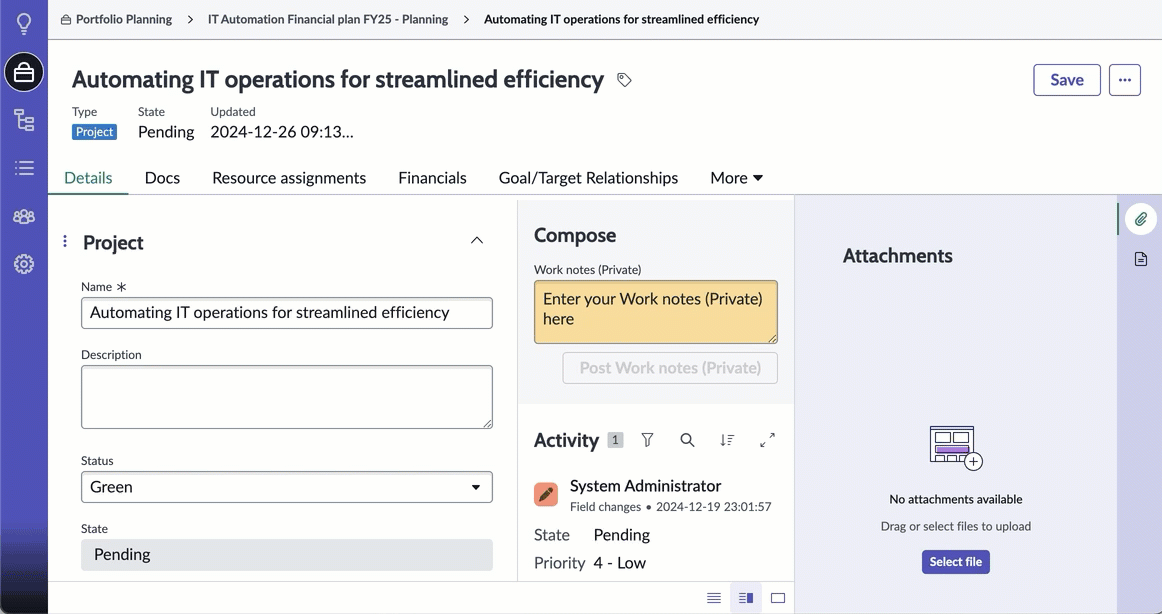This screenshot has height=614, width=1162.
Task: Show the attachments paperclip panel
Action: [1141, 219]
